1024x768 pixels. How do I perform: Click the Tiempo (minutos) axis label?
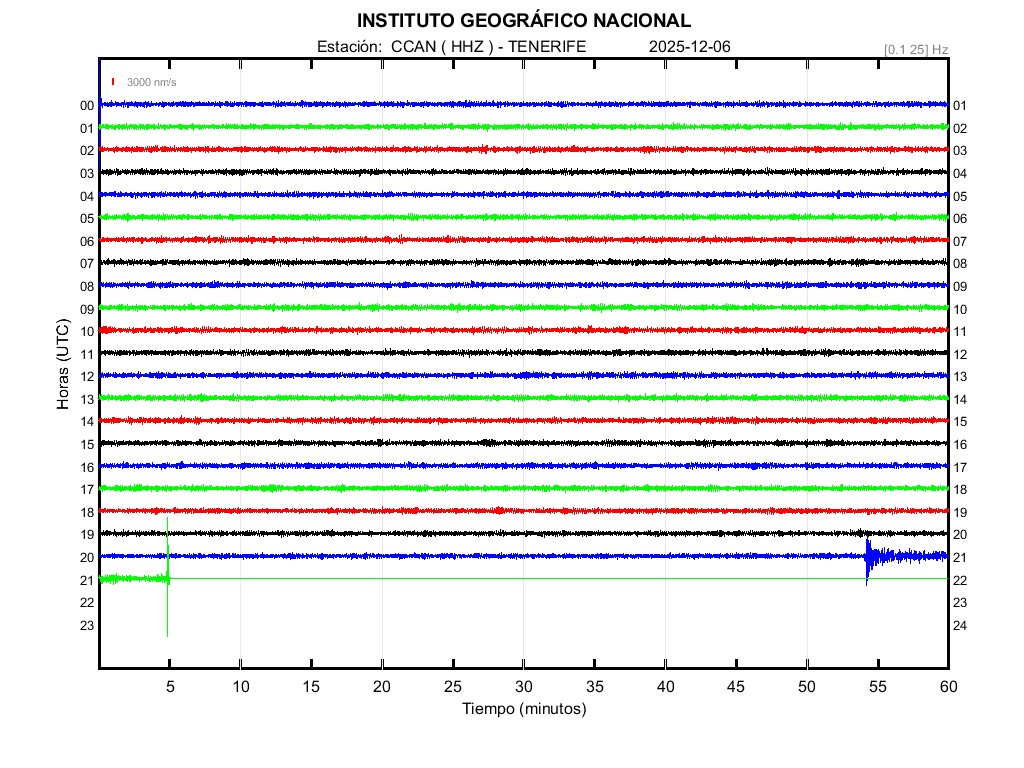point(523,709)
